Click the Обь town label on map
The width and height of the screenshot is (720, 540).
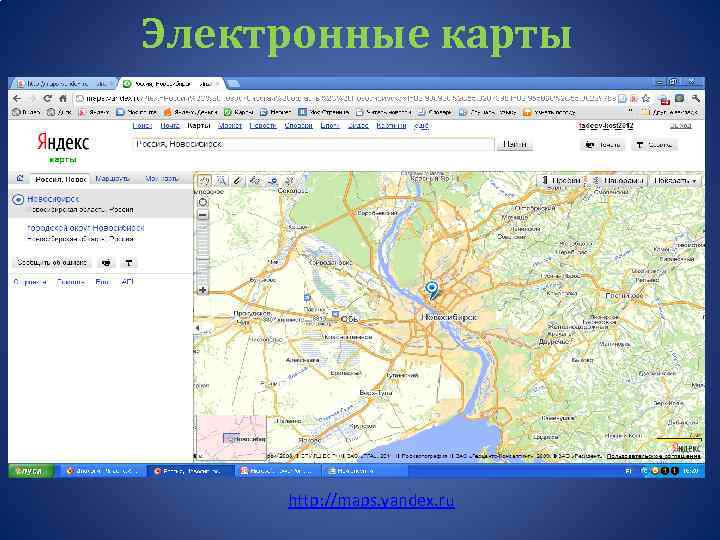tap(350, 319)
